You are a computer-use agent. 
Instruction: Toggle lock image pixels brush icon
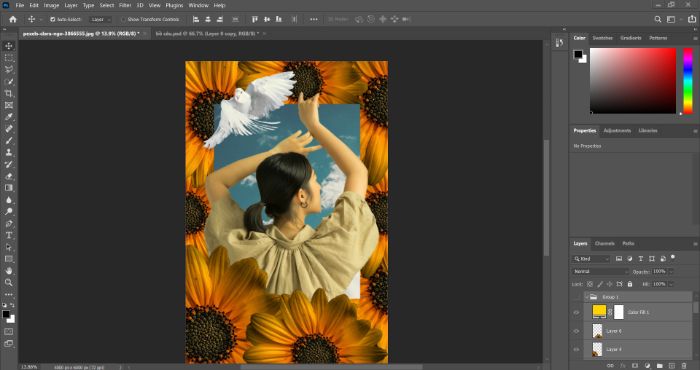point(600,284)
